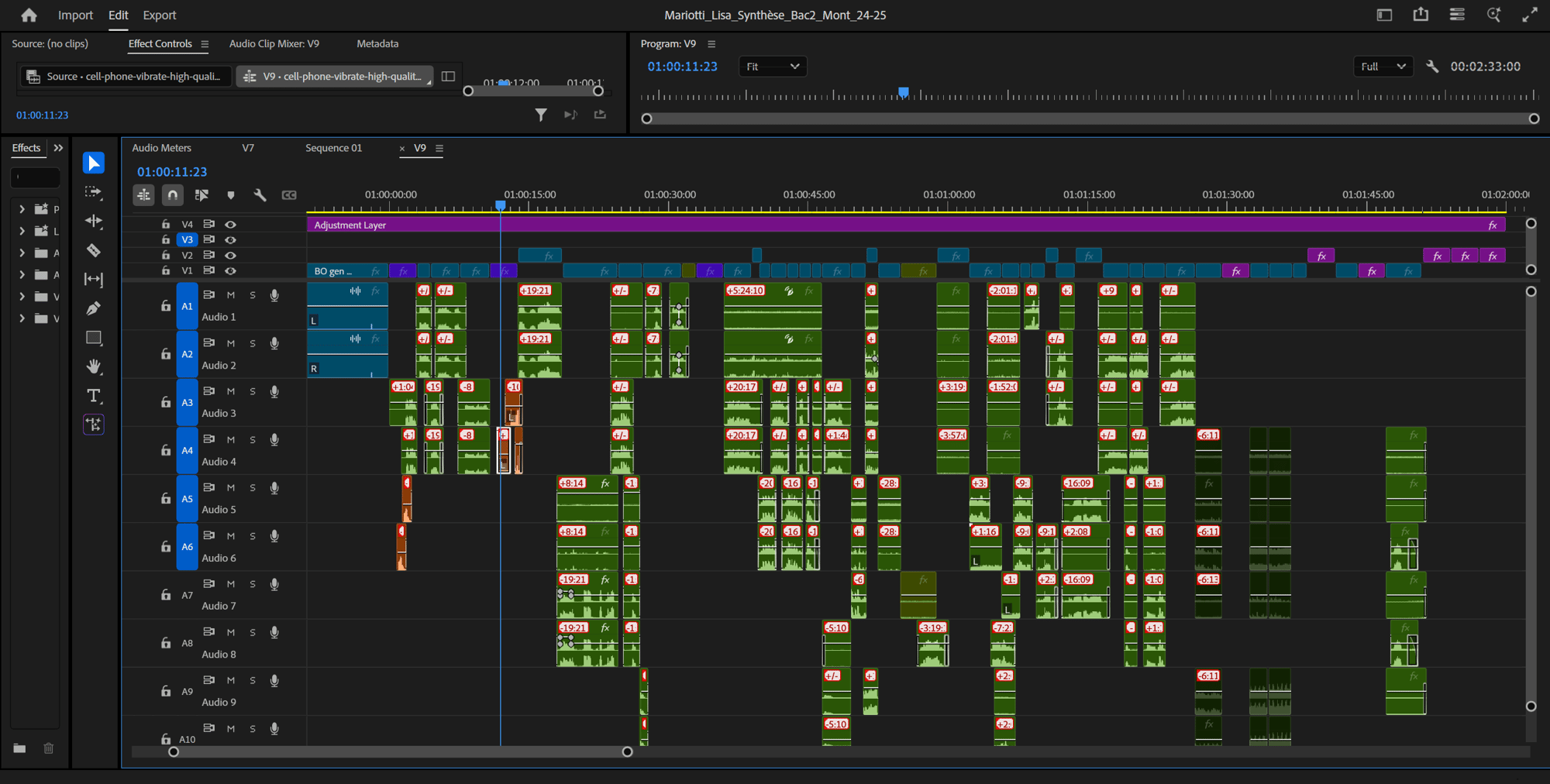1550x784 pixels.
Task: Toggle V1 track visibility eye
Action: pos(230,271)
